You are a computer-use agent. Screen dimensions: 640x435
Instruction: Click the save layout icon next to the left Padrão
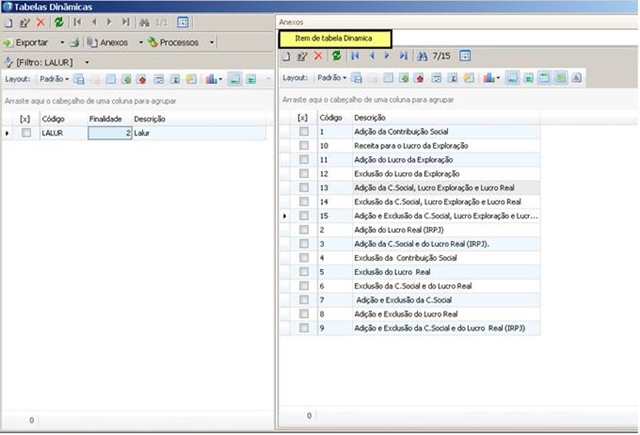(x=79, y=79)
